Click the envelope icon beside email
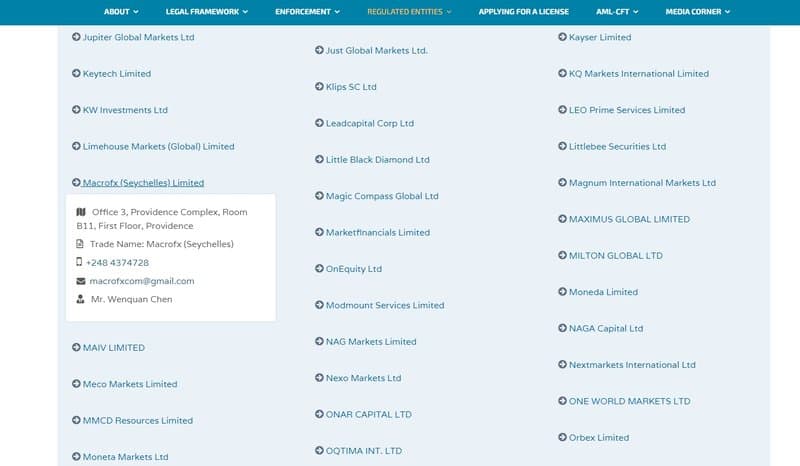800x466 pixels. [x=81, y=281]
